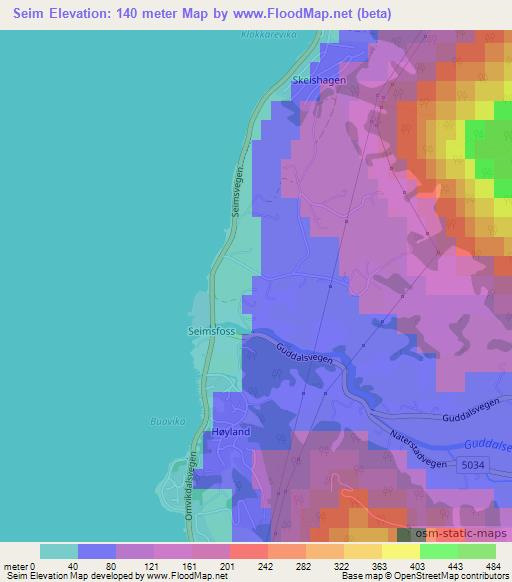This screenshot has height=582, width=512.
Task: Select the 242-282 meter orange legend swatch
Action: point(287,552)
